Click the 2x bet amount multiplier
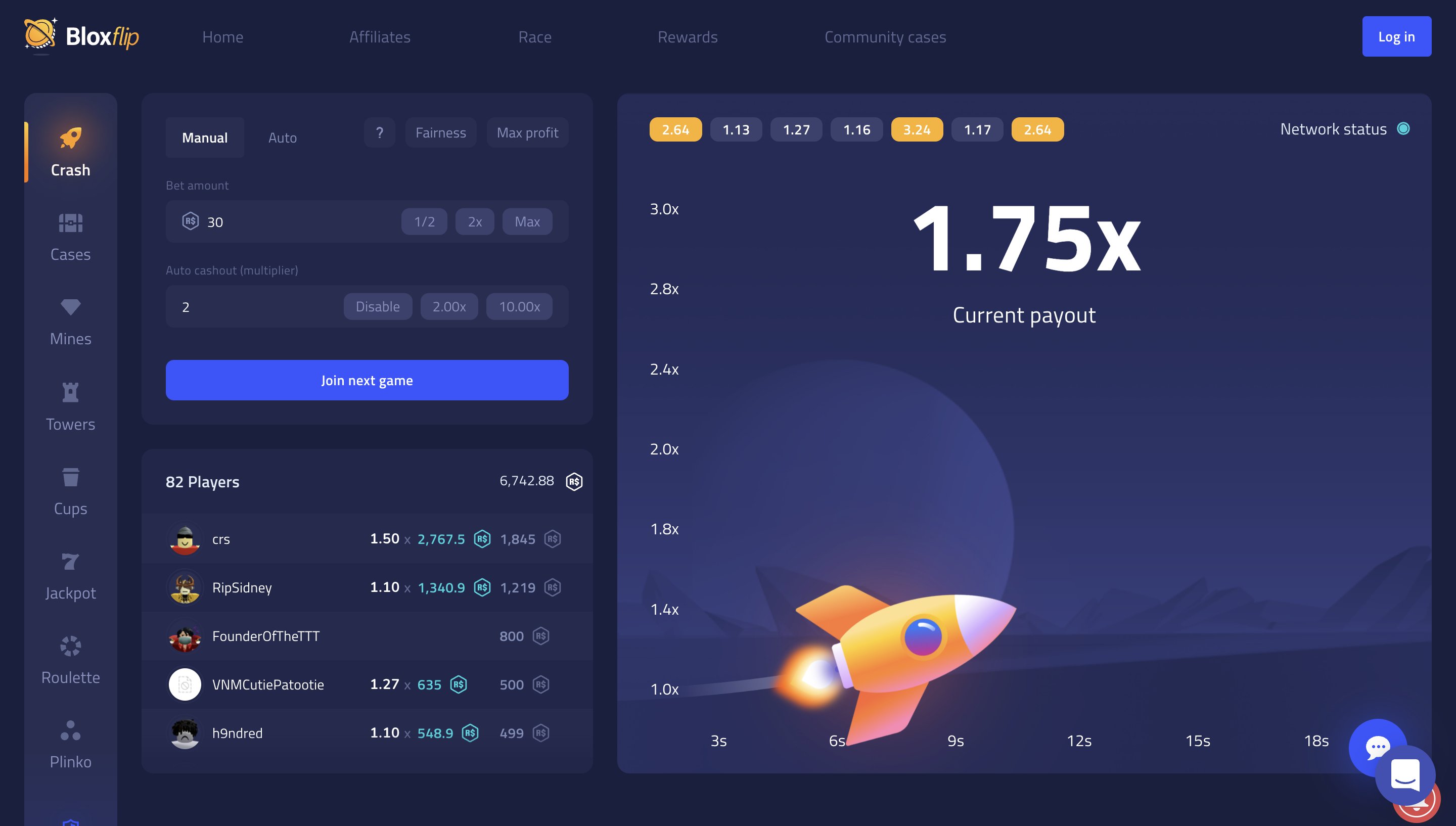The height and width of the screenshot is (826, 1456). click(x=475, y=221)
